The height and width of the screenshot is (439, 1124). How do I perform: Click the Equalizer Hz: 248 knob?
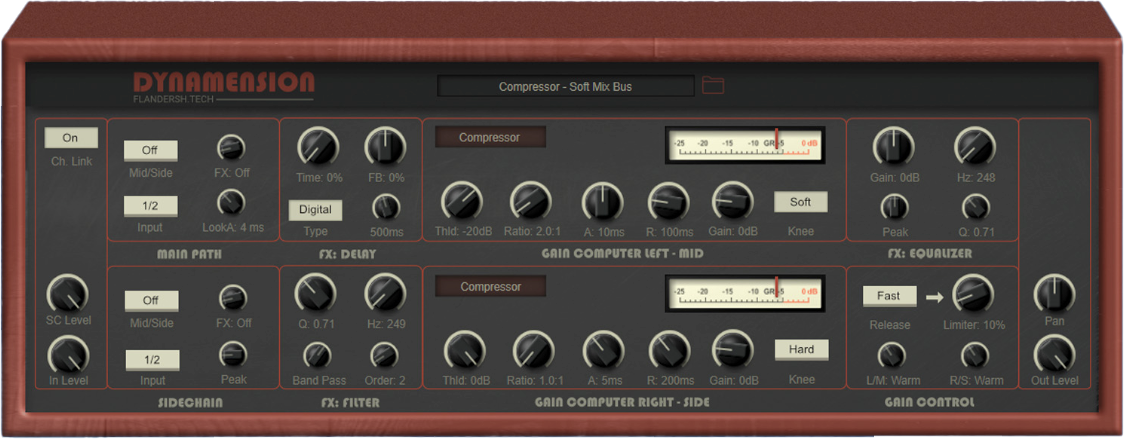[x=975, y=146]
